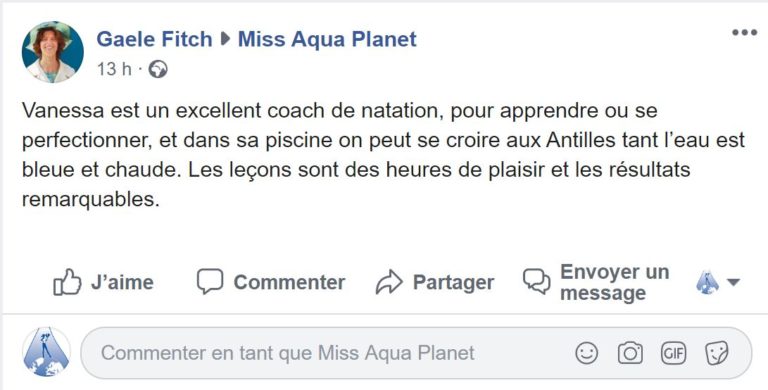Open the GIF picker icon
This screenshot has height=390, width=768.
(673, 353)
